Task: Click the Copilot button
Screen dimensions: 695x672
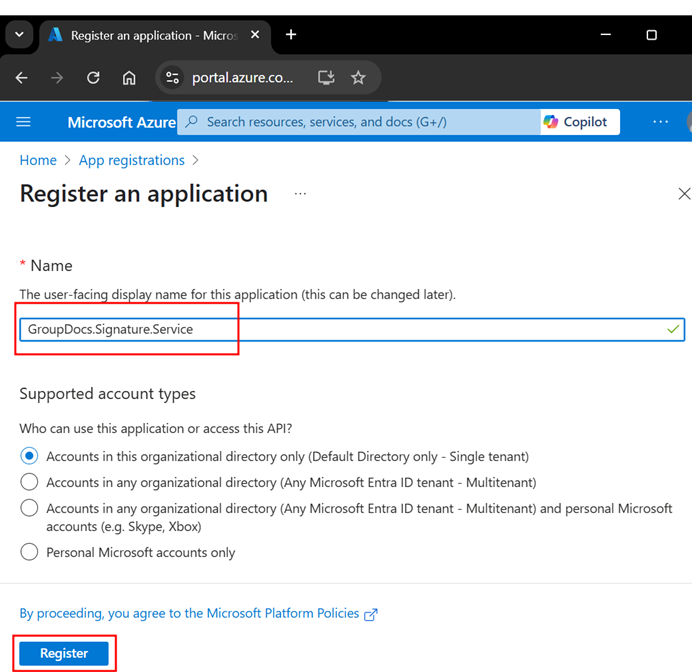Action: [x=576, y=122]
